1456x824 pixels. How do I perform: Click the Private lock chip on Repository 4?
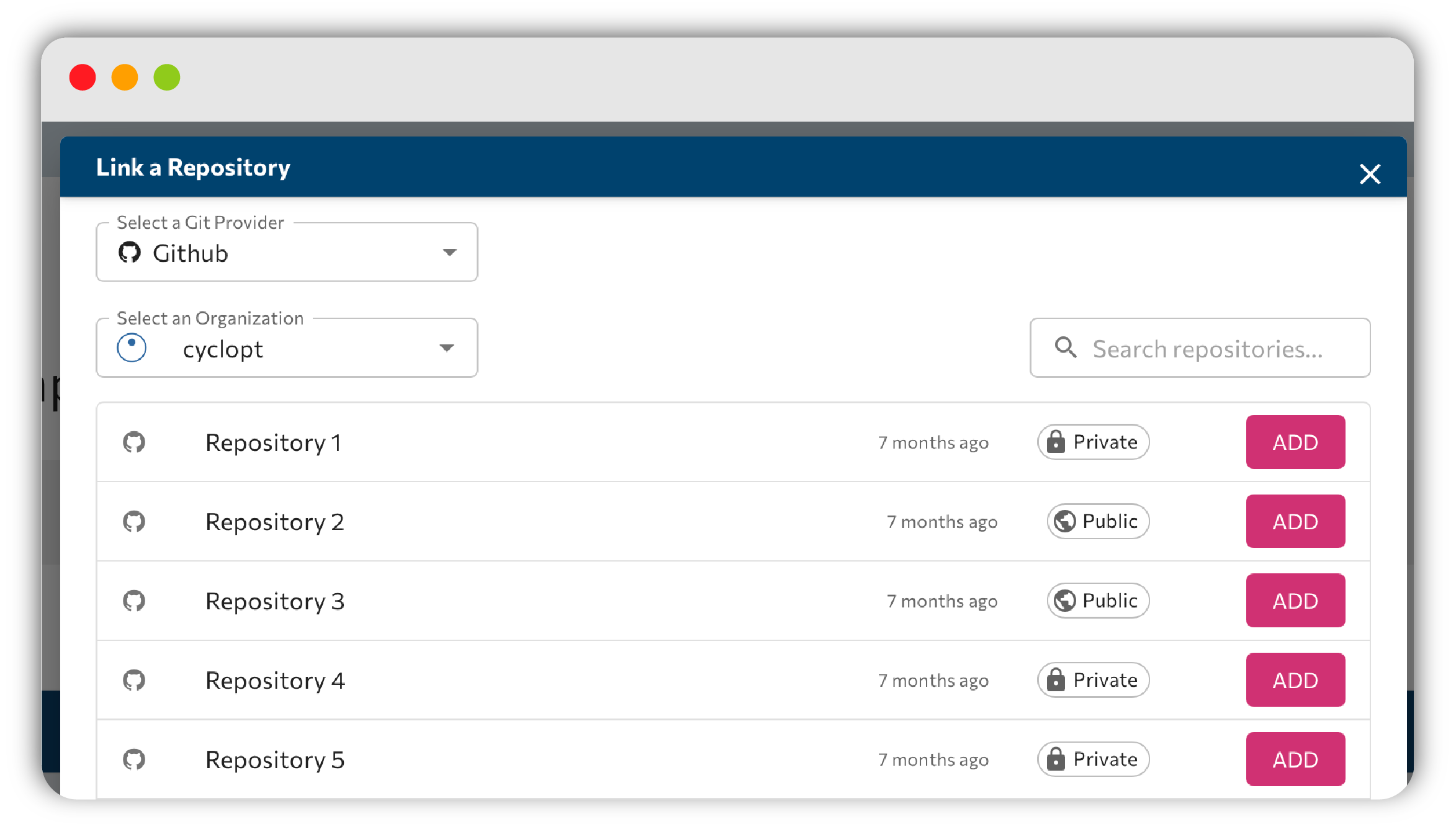(1093, 681)
